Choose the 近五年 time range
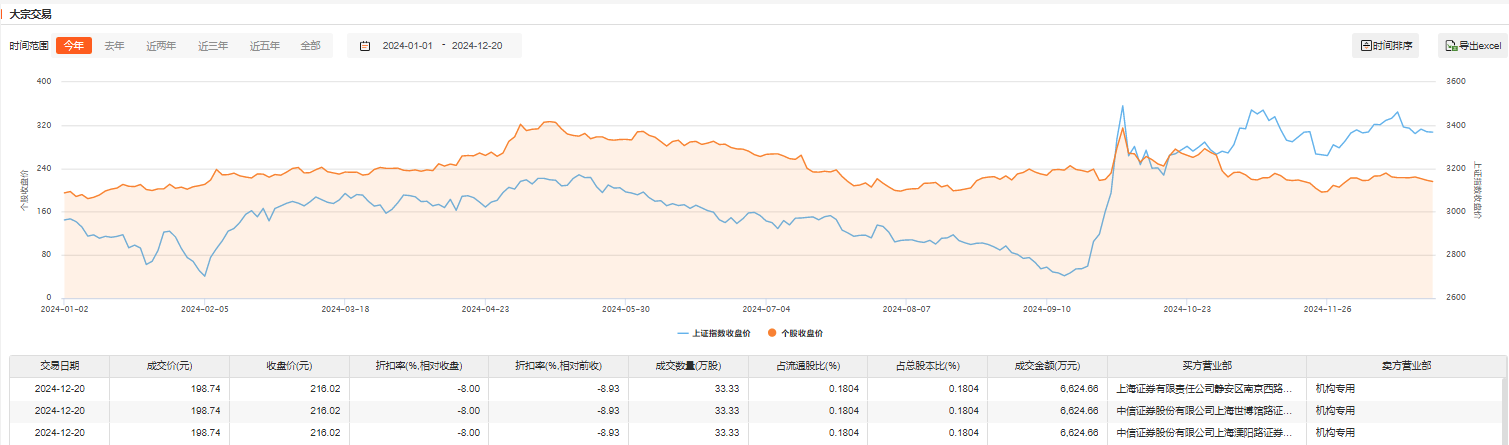The image size is (1509, 445). point(265,46)
